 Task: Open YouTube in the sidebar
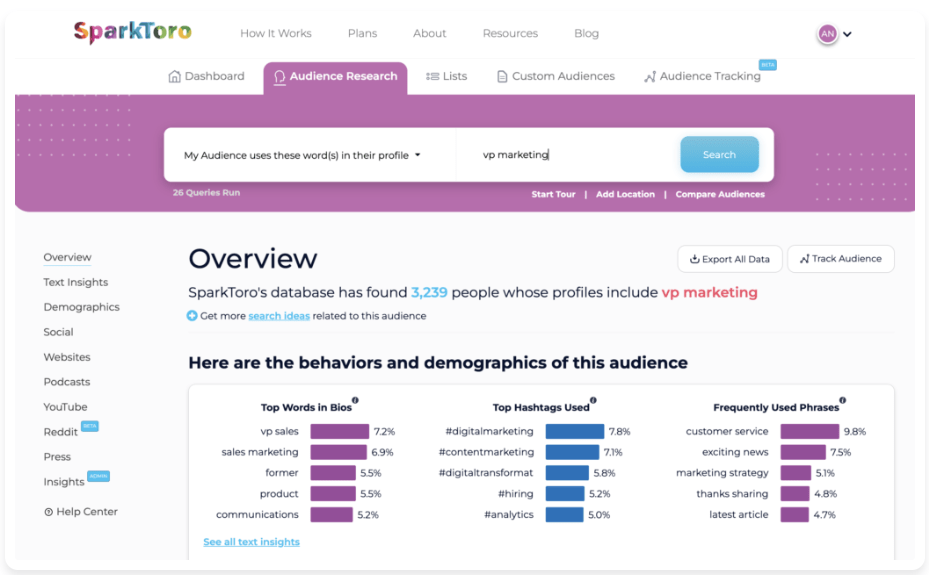65,407
